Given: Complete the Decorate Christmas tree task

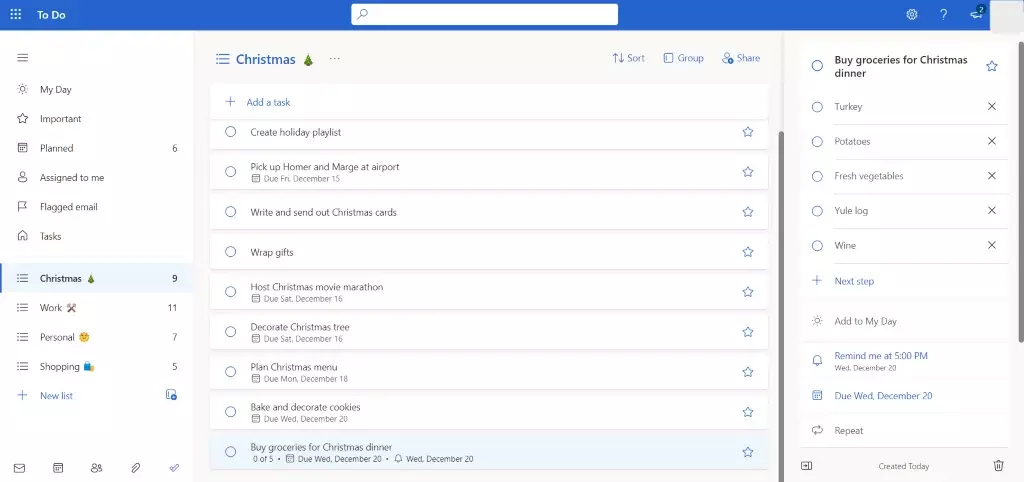Looking at the screenshot, I should coord(230,332).
